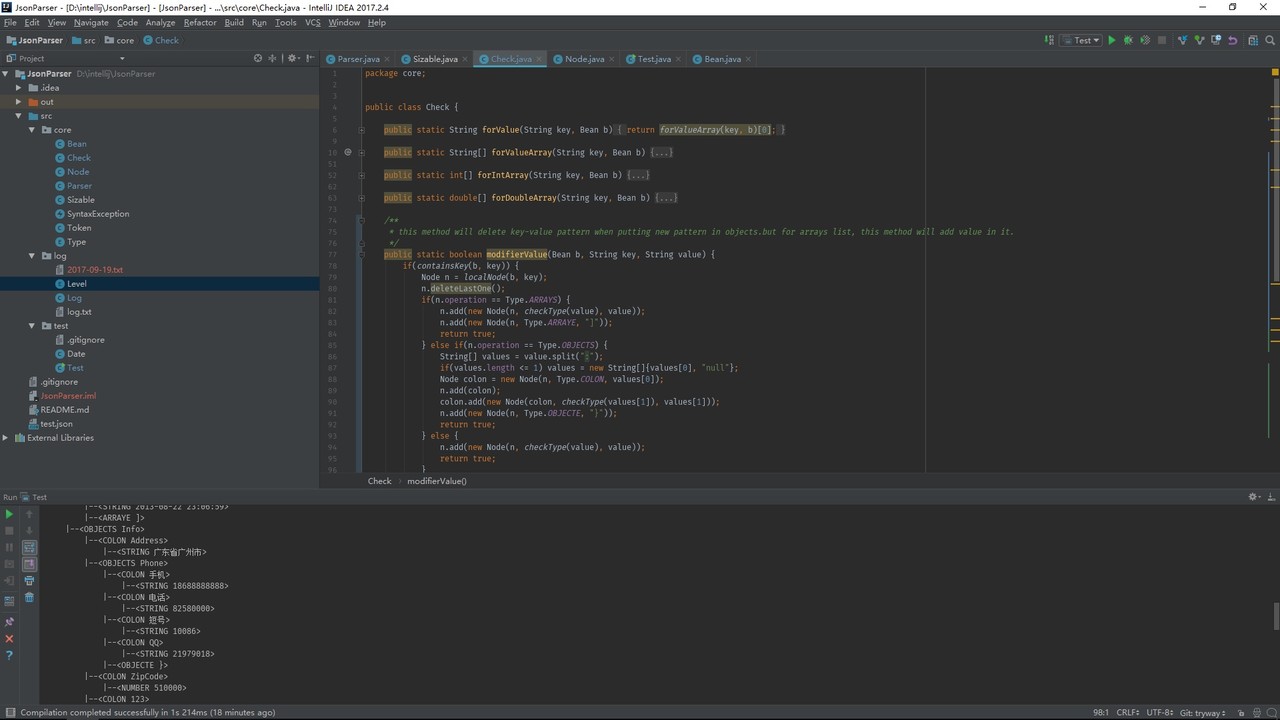Select 2017-09-19.txt in log folder

click(x=95, y=270)
